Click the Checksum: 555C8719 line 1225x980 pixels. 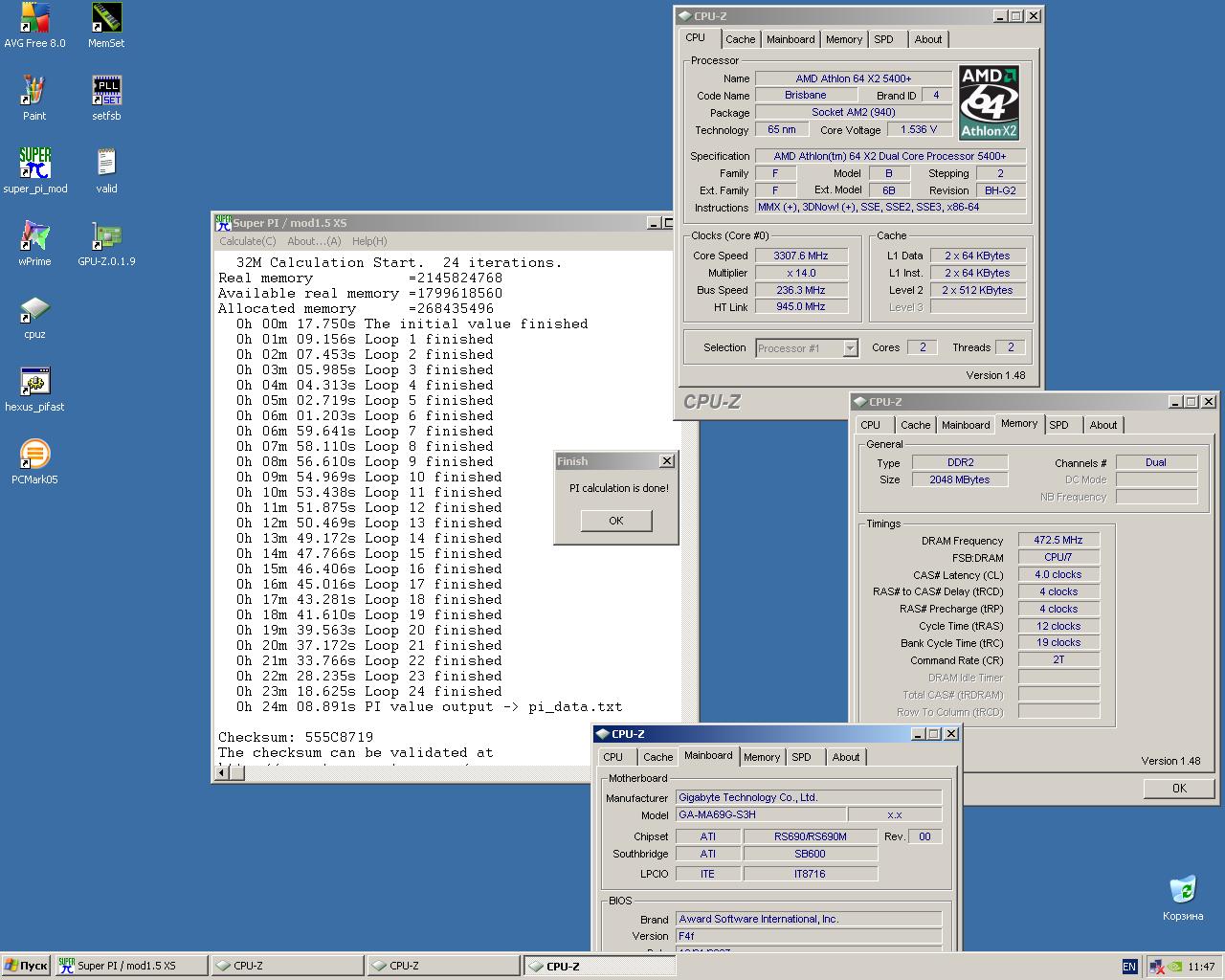296,737
